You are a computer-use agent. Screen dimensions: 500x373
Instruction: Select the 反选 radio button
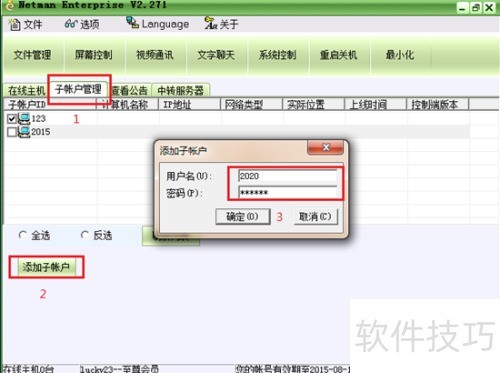coord(84,235)
